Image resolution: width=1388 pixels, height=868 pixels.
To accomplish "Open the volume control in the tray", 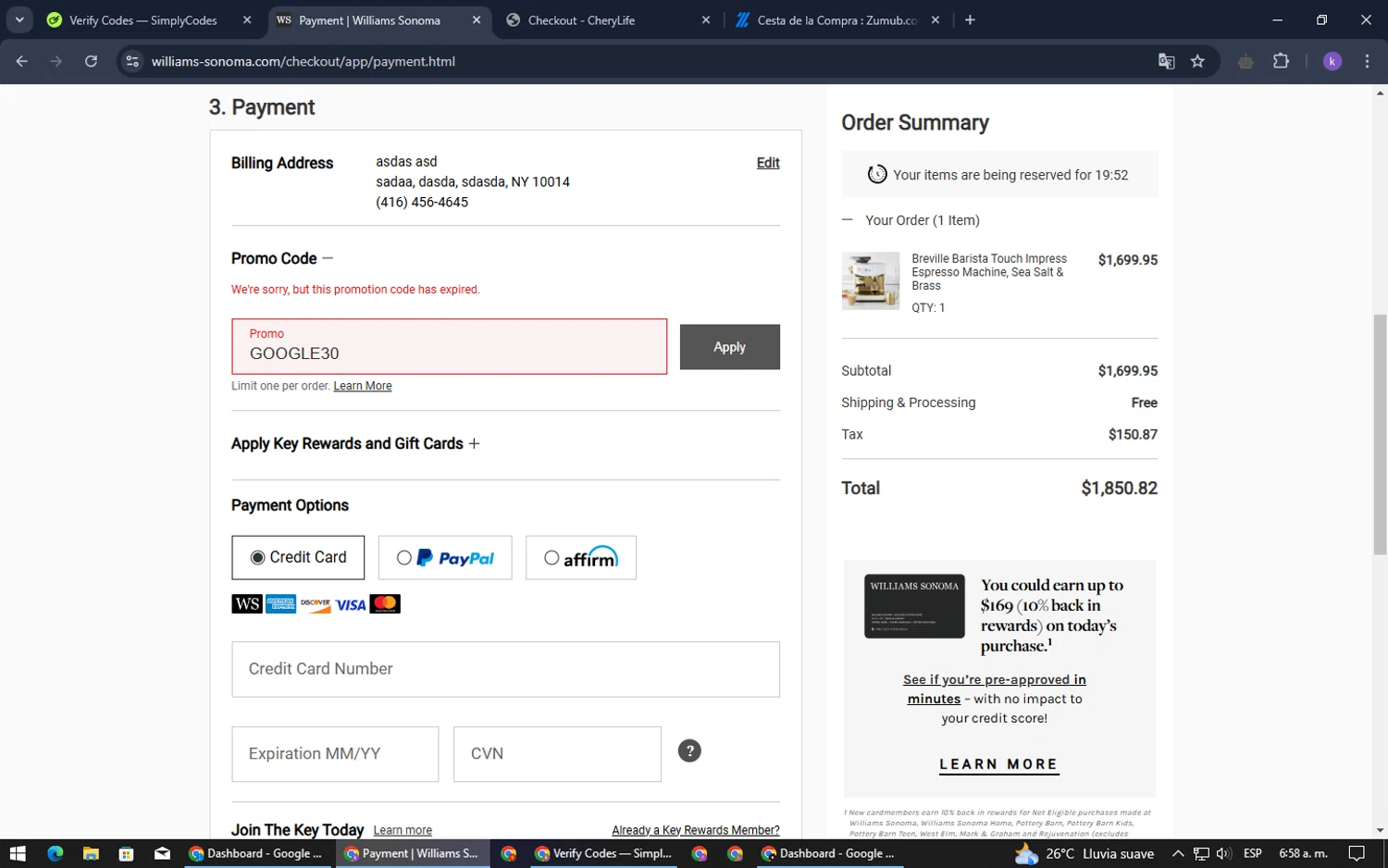I will [x=1223, y=853].
